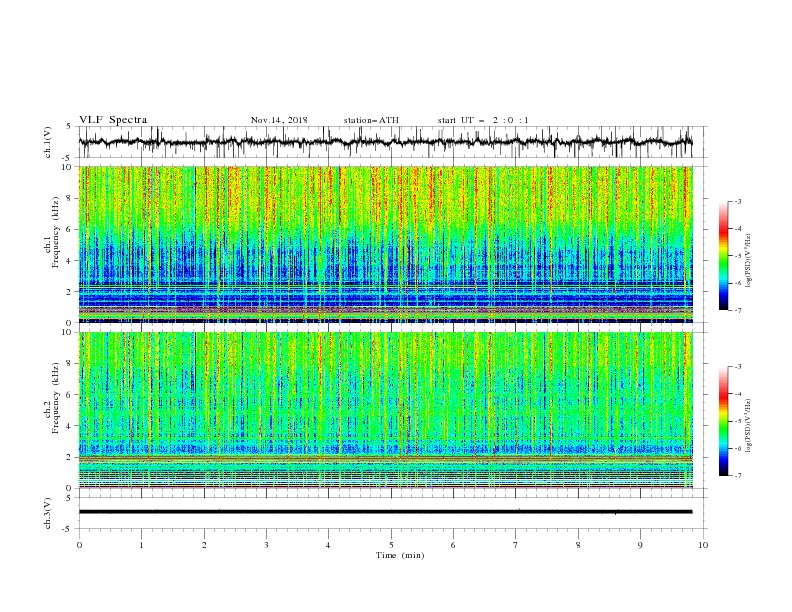The height and width of the screenshot is (612, 792).
Task: Click the ch.2 spectrogram color scale bar
Action: (x=723, y=421)
